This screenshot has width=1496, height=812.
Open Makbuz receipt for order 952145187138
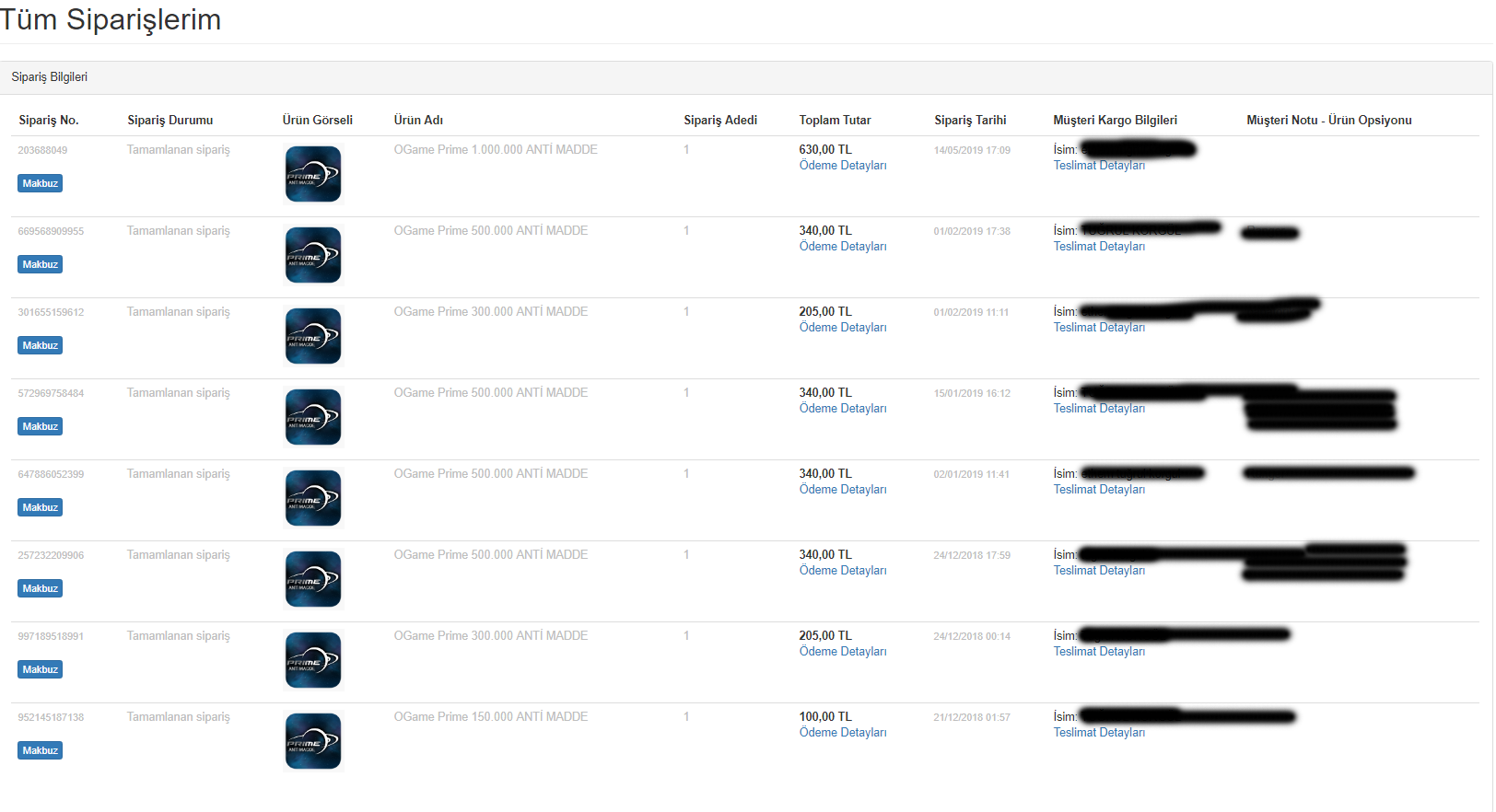pos(40,750)
